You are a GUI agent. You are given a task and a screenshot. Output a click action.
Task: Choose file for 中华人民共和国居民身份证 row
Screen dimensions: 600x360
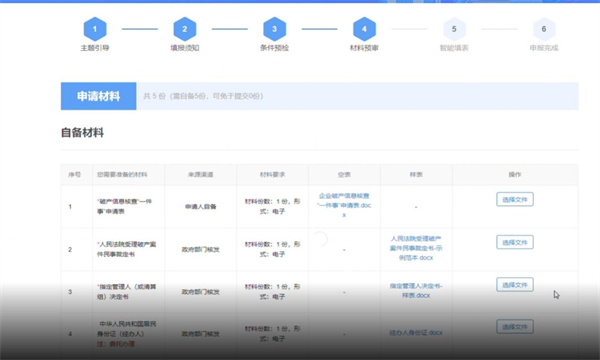[x=515, y=327]
